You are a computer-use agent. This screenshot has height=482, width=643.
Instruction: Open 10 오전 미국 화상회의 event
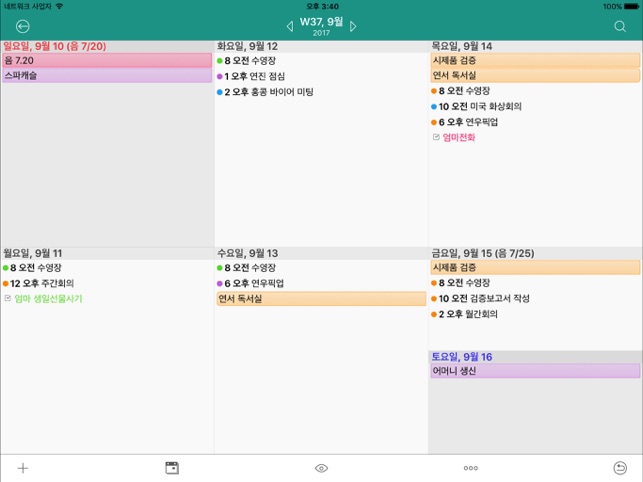477,106
